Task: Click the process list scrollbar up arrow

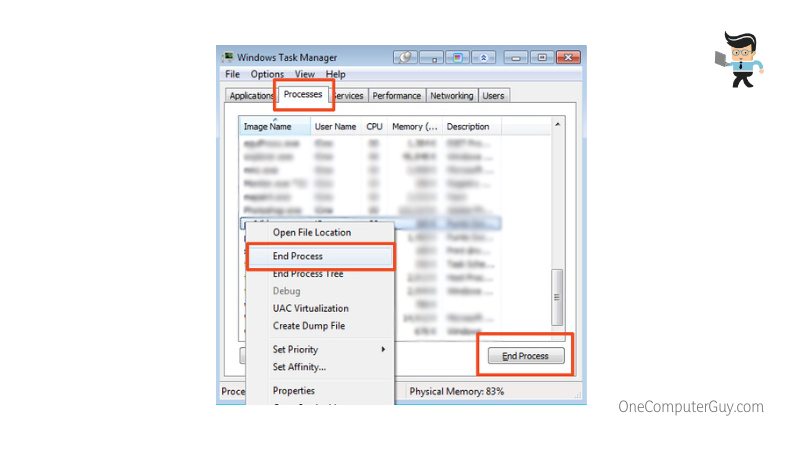Action: click(x=557, y=124)
